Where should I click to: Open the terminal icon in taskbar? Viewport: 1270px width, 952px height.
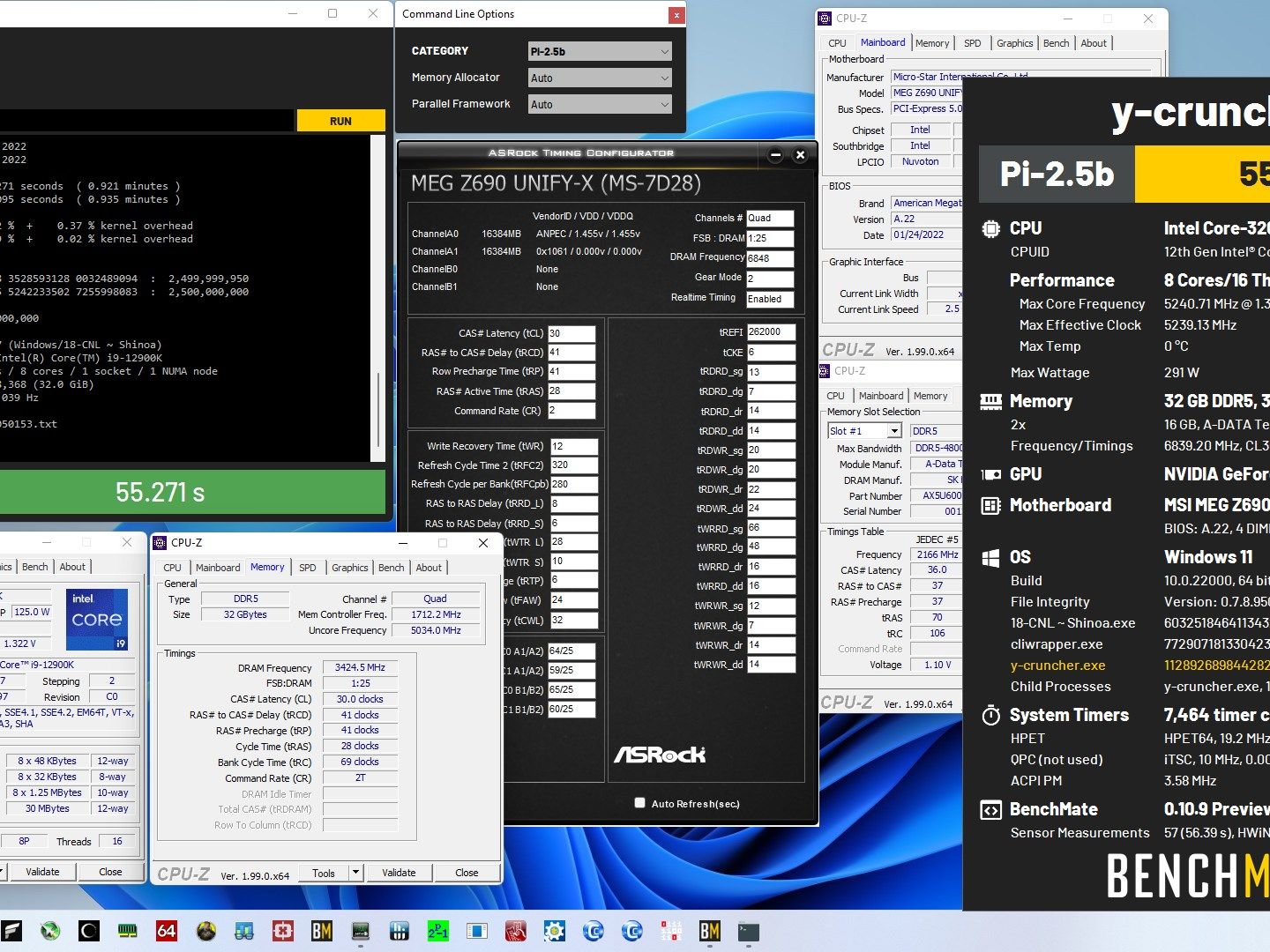coord(748,931)
